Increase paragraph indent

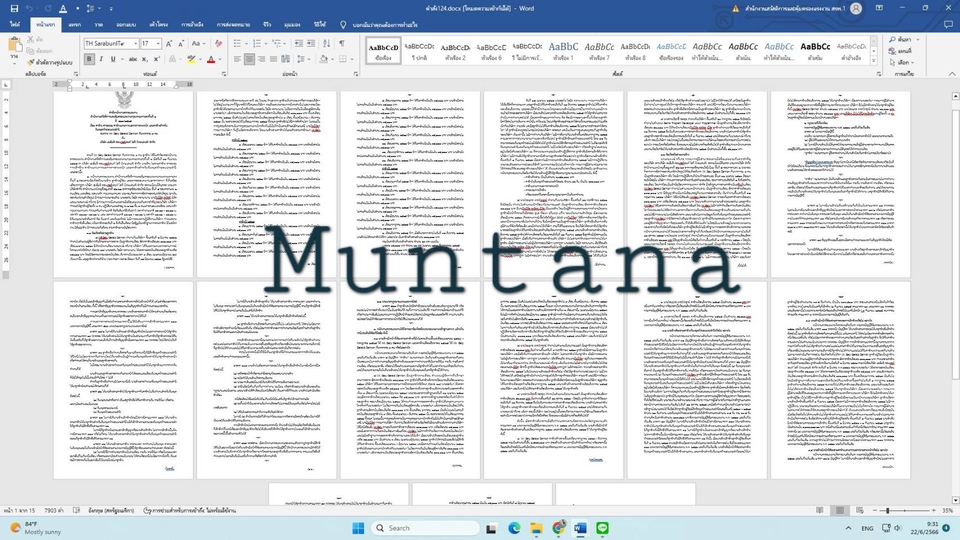tap(311, 43)
